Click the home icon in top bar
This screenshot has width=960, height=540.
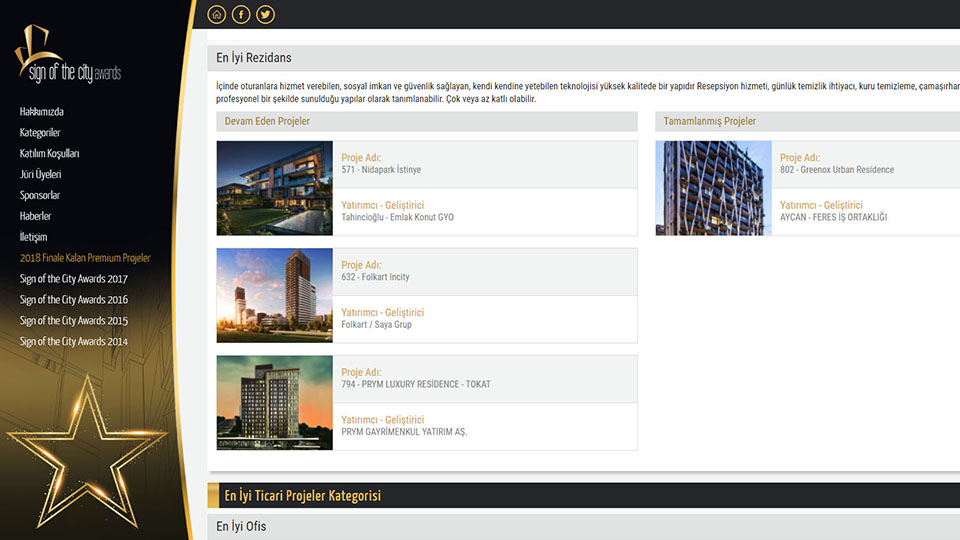click(217, 14)
